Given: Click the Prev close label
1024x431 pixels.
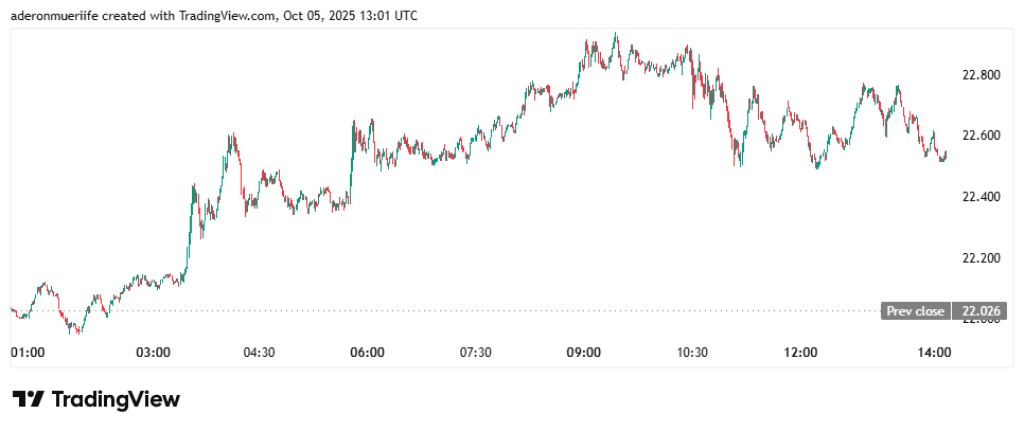Looking at the screenshot, I should [915, 311].
